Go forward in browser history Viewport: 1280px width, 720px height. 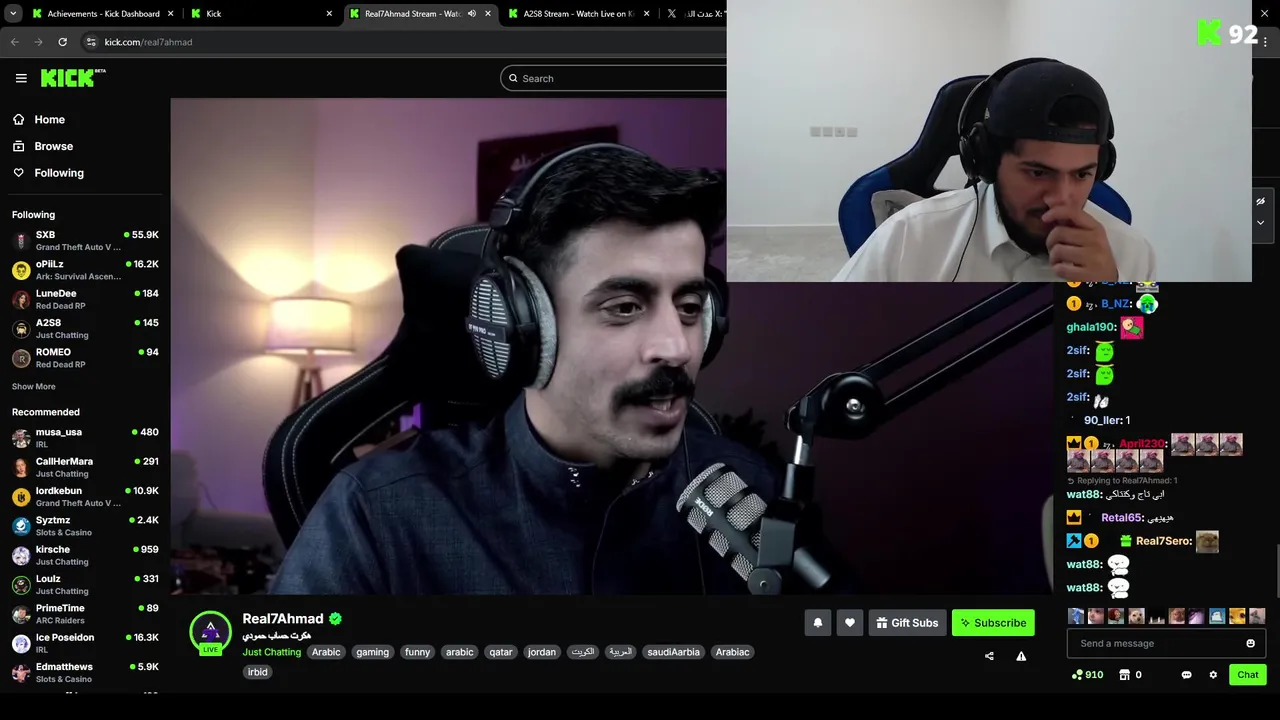click(x=38, y=42)
